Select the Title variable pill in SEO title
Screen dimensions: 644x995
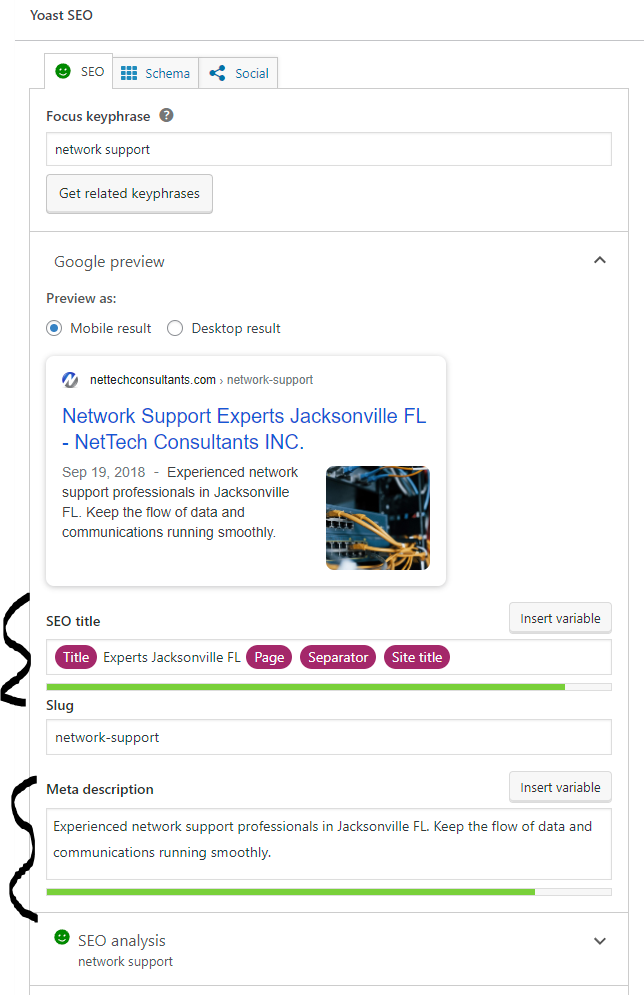[75, 657]
